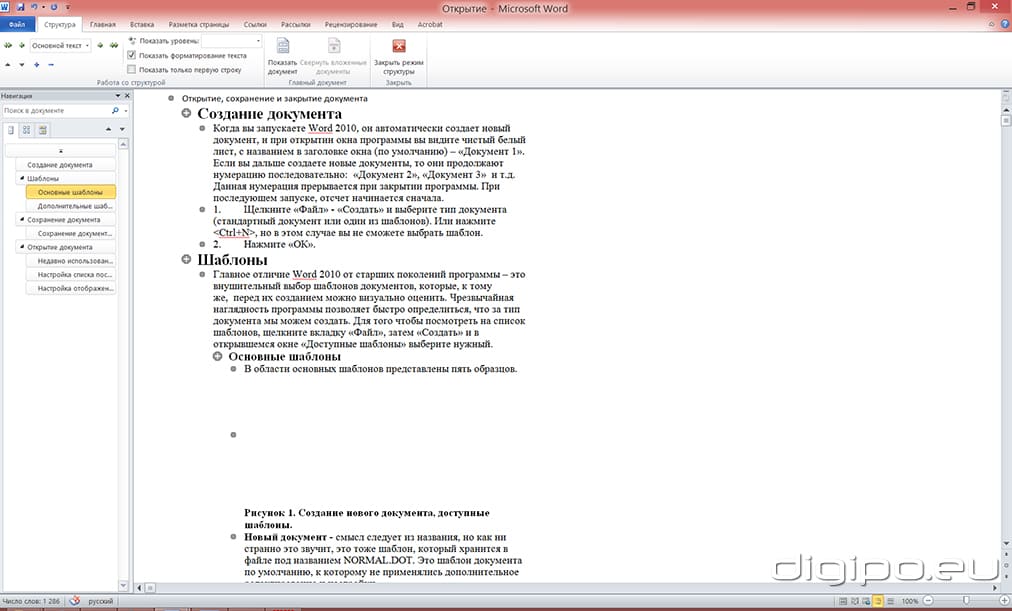
Task: Uncheck Показать форматирование текста
Action: [131, 55]
